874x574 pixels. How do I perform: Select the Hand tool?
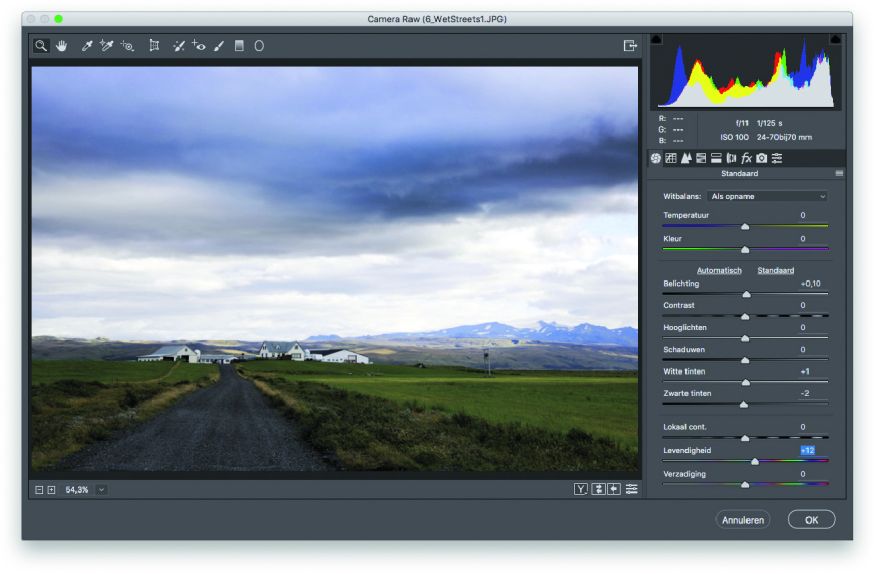[61, 46]
